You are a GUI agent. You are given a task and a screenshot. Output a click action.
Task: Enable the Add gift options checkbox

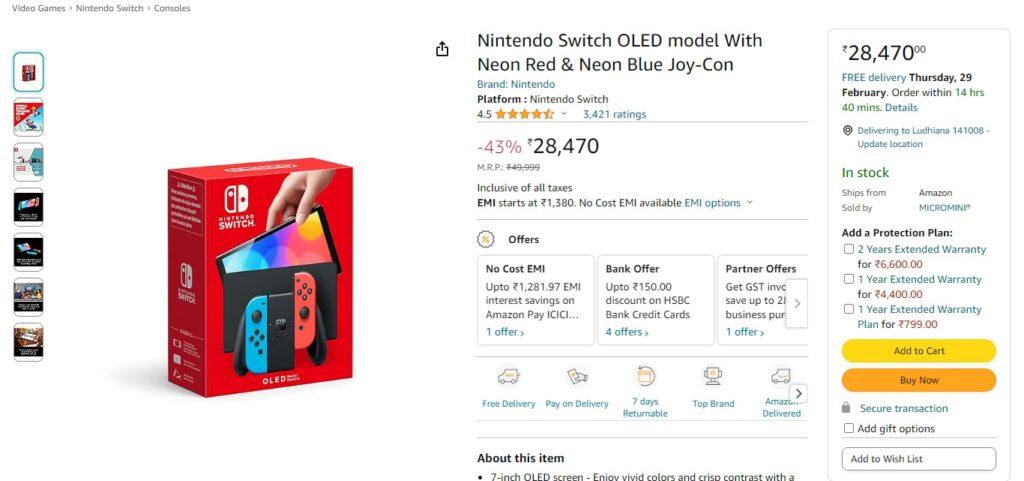click(x=849, y=428)
